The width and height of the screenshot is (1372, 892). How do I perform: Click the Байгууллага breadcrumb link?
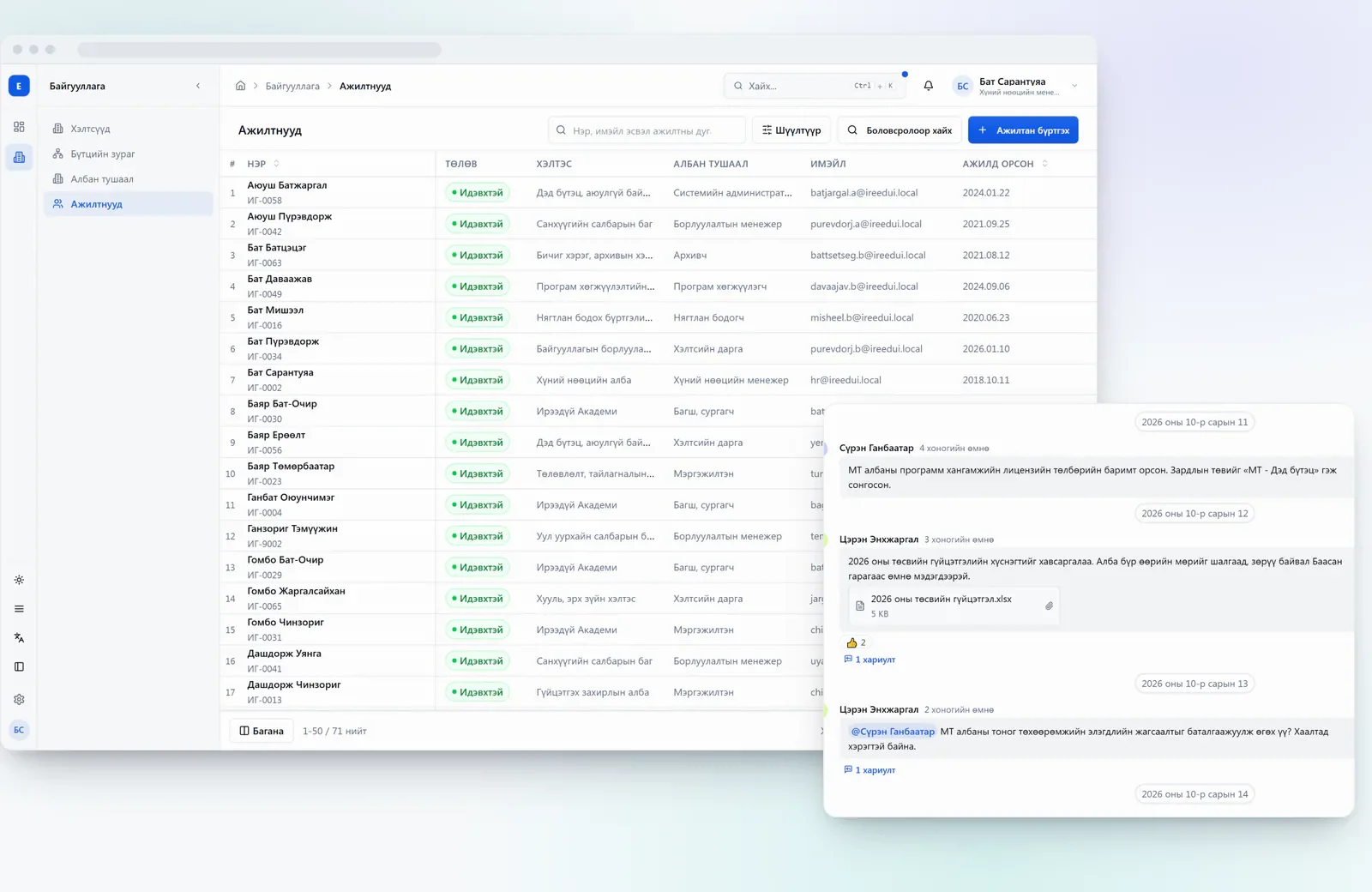coord(292,86)
